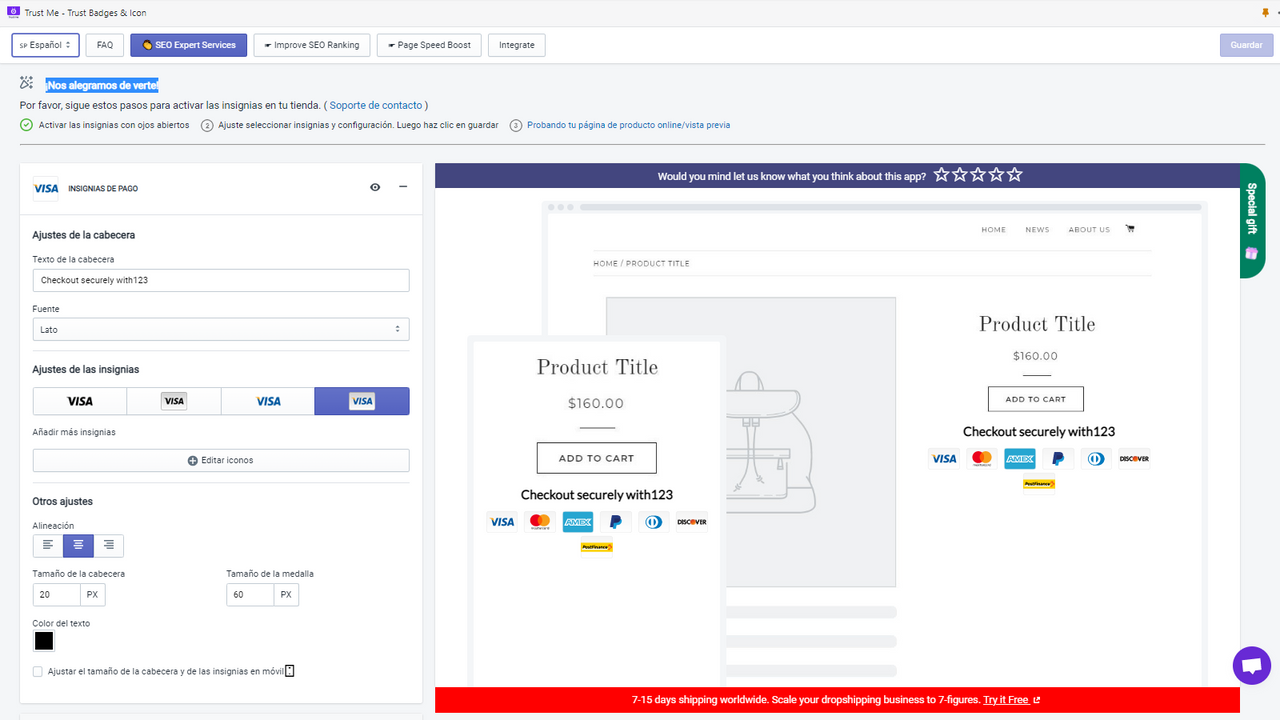Click the pin icon in top bar
Viewport: 1280px width, 720px height.
pyautogui.click(x=1266, y=13)
